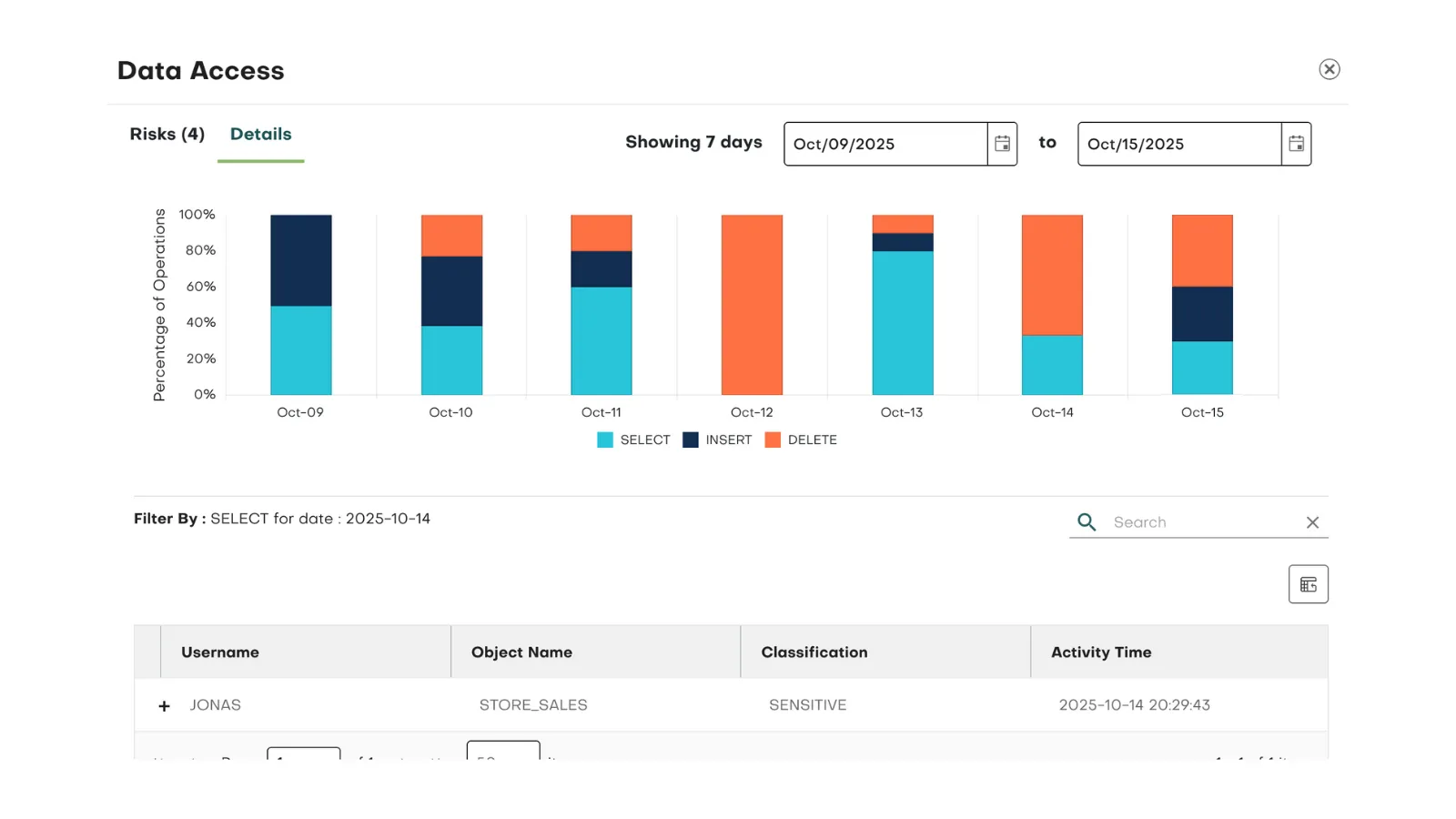The image size is (1456, 819).
Task: Click the restore table columns icon
Action: [x=1309, y=583]
